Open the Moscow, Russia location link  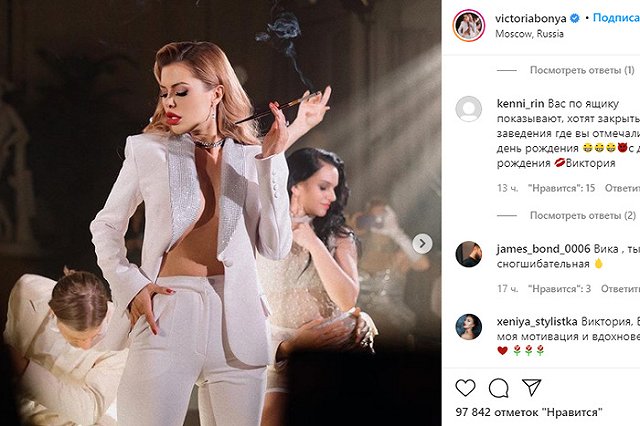[x=529, y=34]
